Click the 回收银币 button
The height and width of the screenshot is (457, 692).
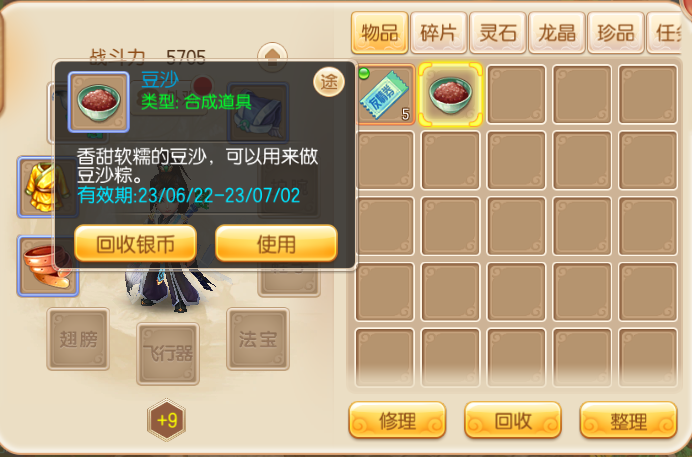pyautogui.click(x=135, y=243)
